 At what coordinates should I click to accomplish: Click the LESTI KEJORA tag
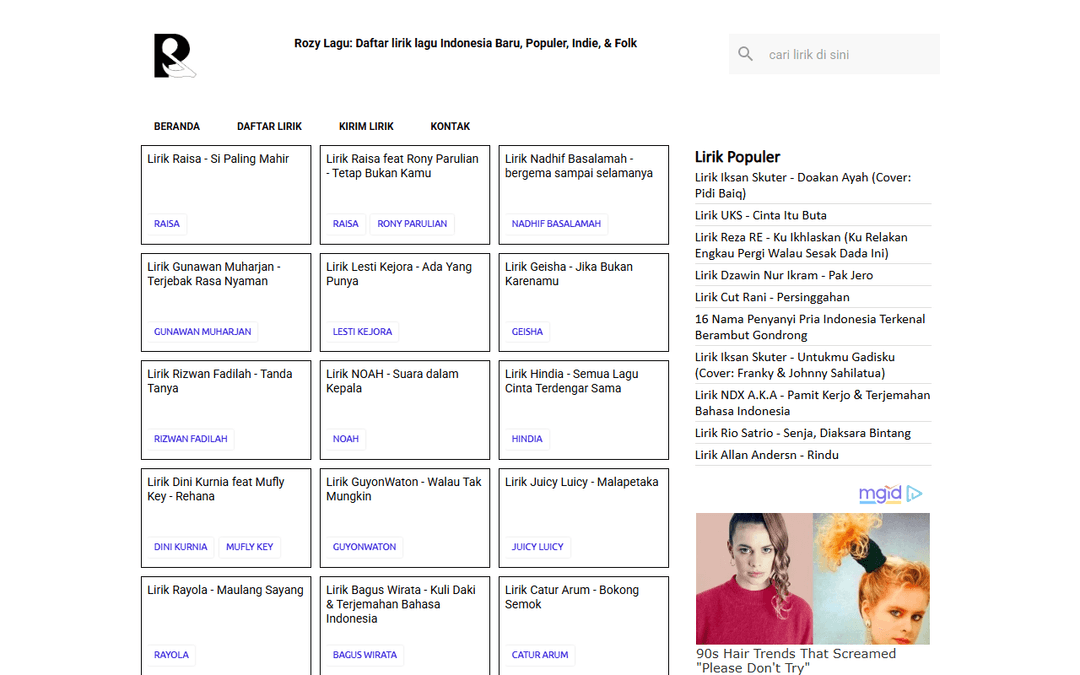362,332
